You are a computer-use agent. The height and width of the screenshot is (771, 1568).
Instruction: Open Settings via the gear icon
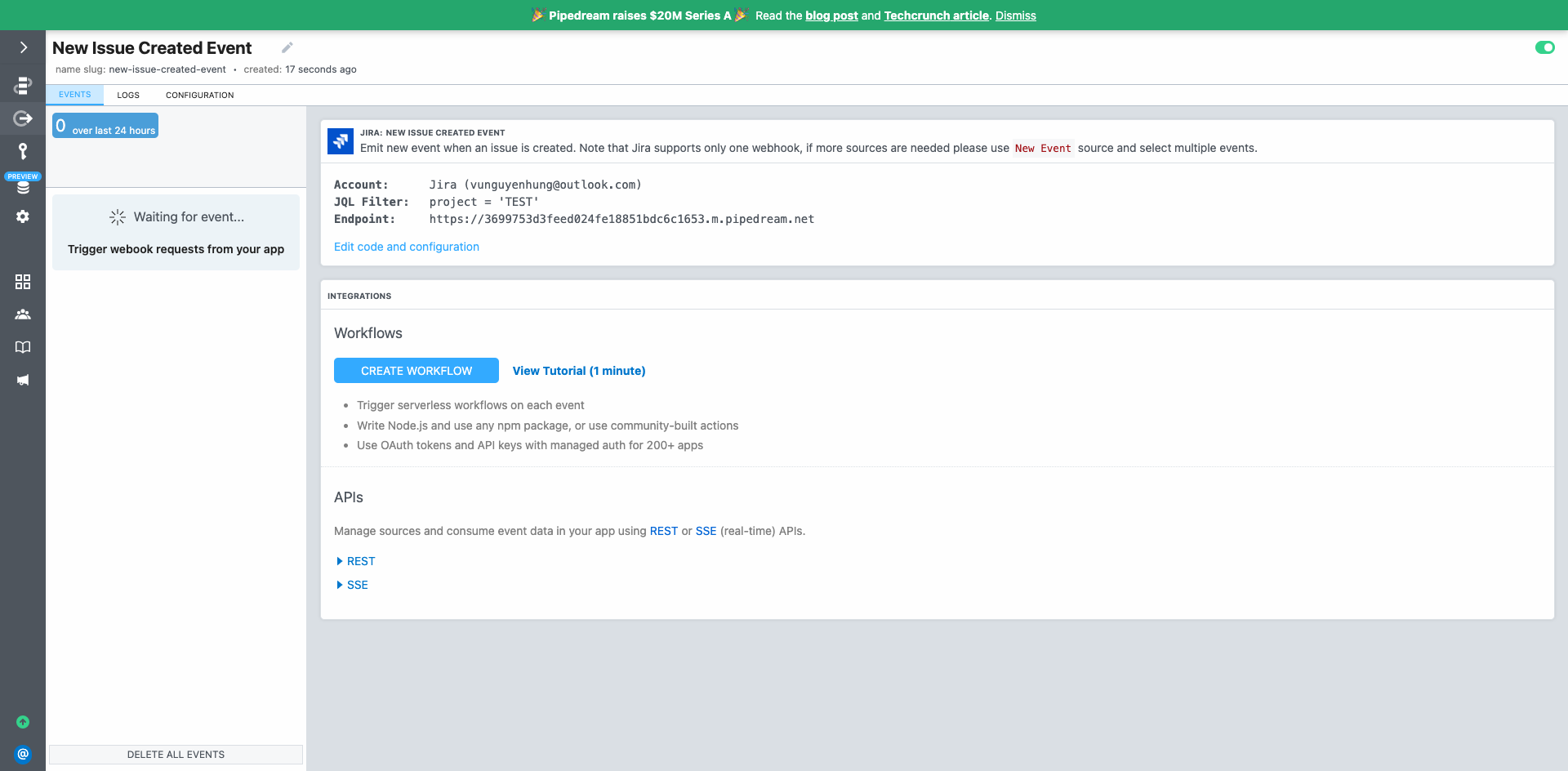click(x=23, y=216)
